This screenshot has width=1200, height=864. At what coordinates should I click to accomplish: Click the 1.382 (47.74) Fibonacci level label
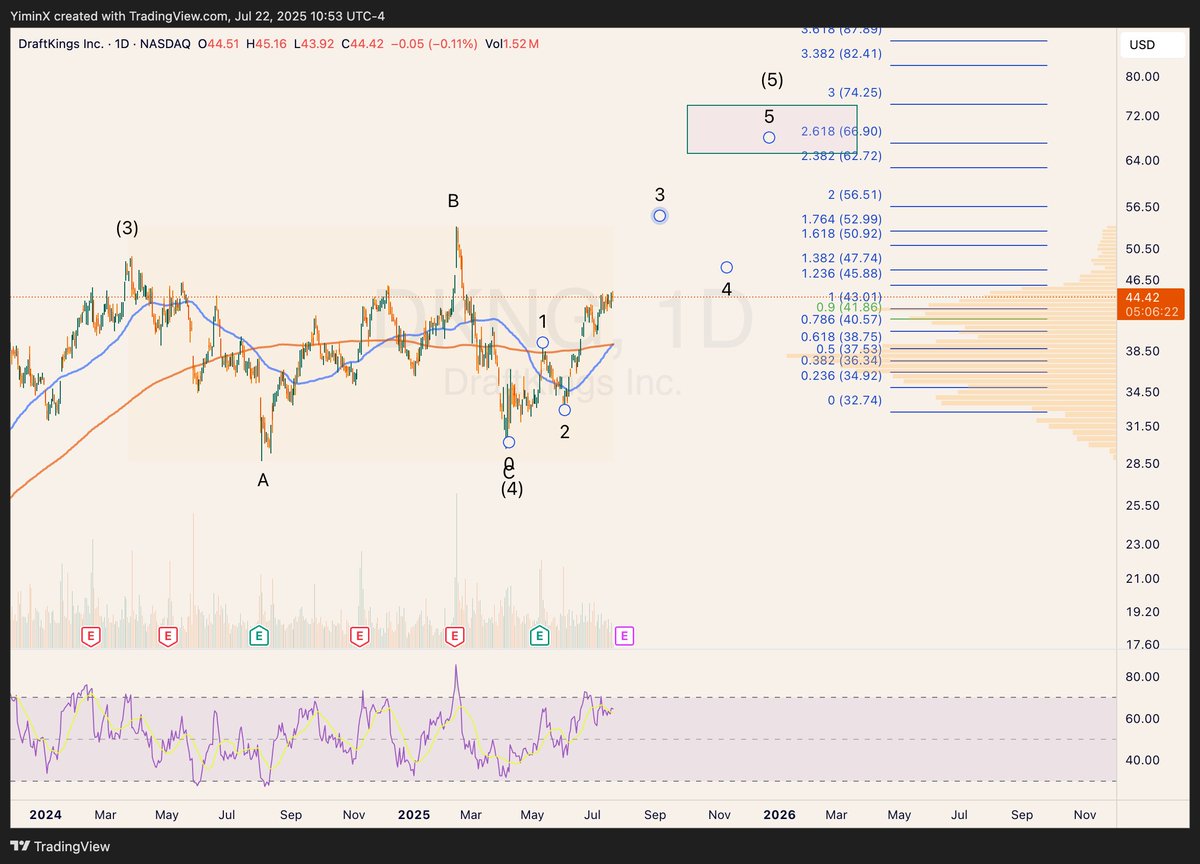[841, 258]
